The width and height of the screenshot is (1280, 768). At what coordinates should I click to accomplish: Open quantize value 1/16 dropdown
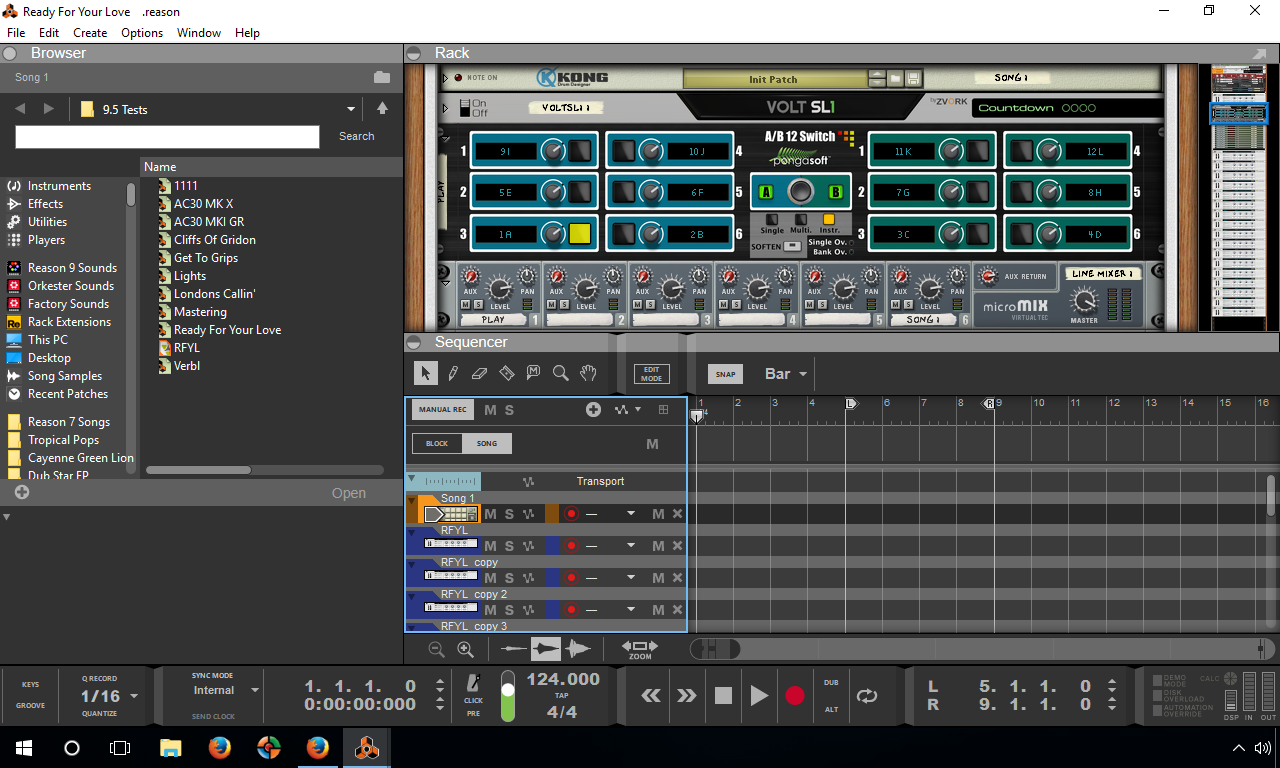point(134,696)
